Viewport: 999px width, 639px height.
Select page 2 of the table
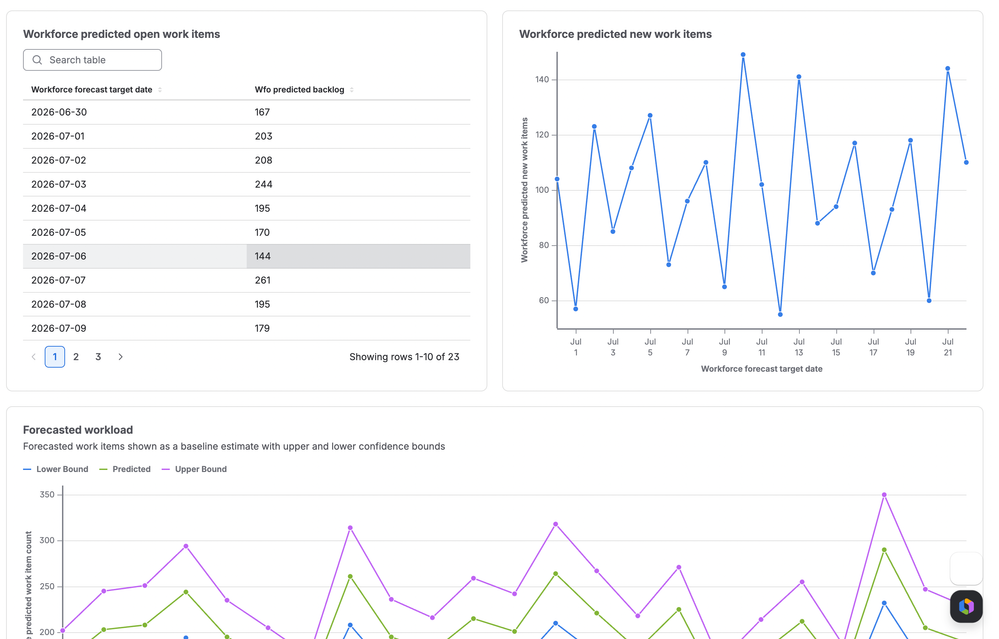tap(76, 357)
